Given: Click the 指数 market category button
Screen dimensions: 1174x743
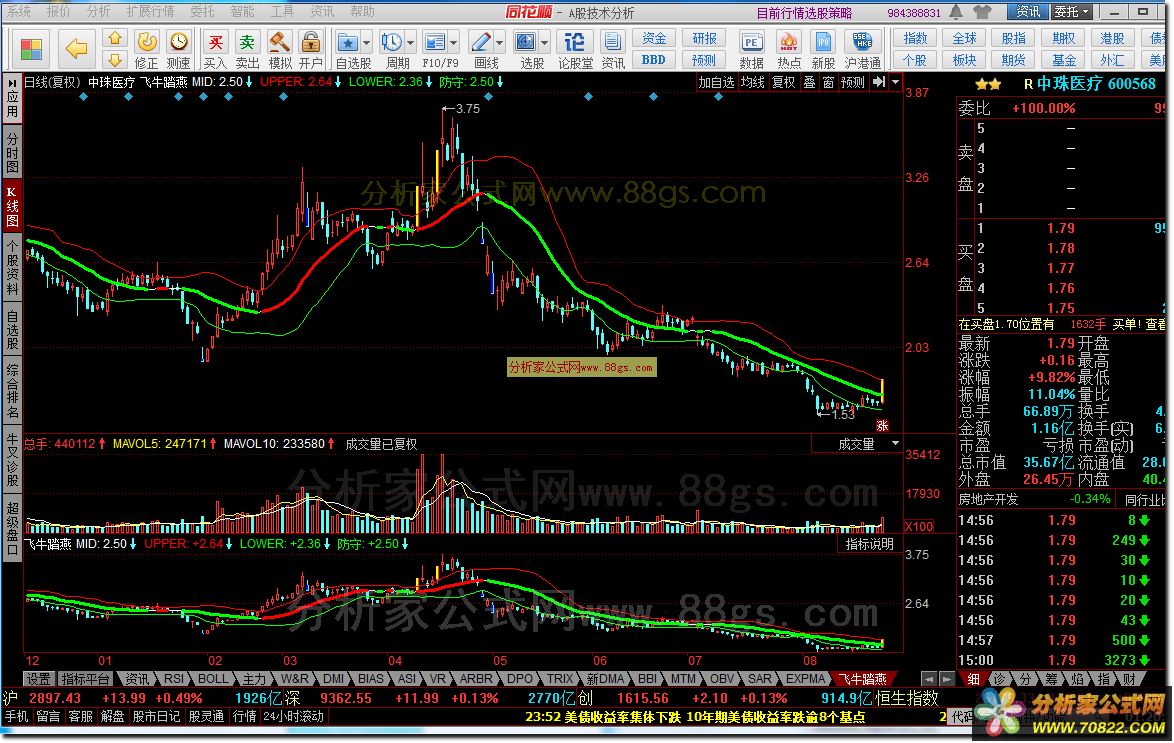Looking at the screenshot, I should tap(915, 38).
